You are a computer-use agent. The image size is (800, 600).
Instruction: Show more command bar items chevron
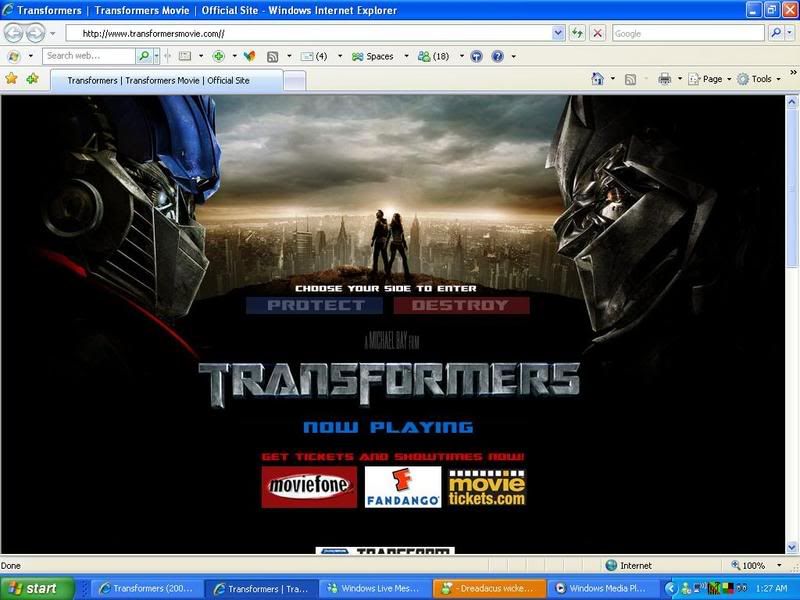[x=793, y=72]
